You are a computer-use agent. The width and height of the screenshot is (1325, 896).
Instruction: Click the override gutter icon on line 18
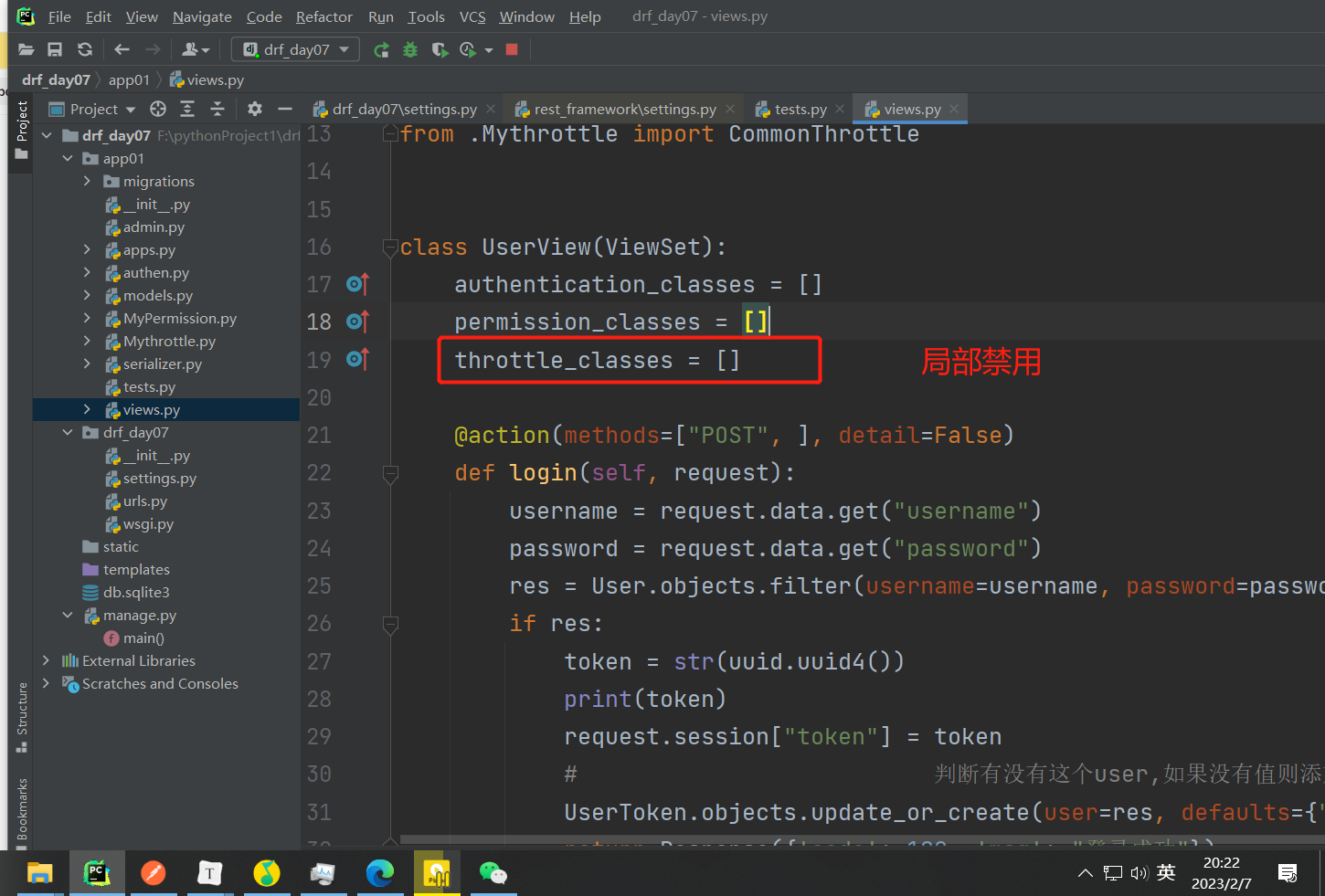click(x=357, y=322)
